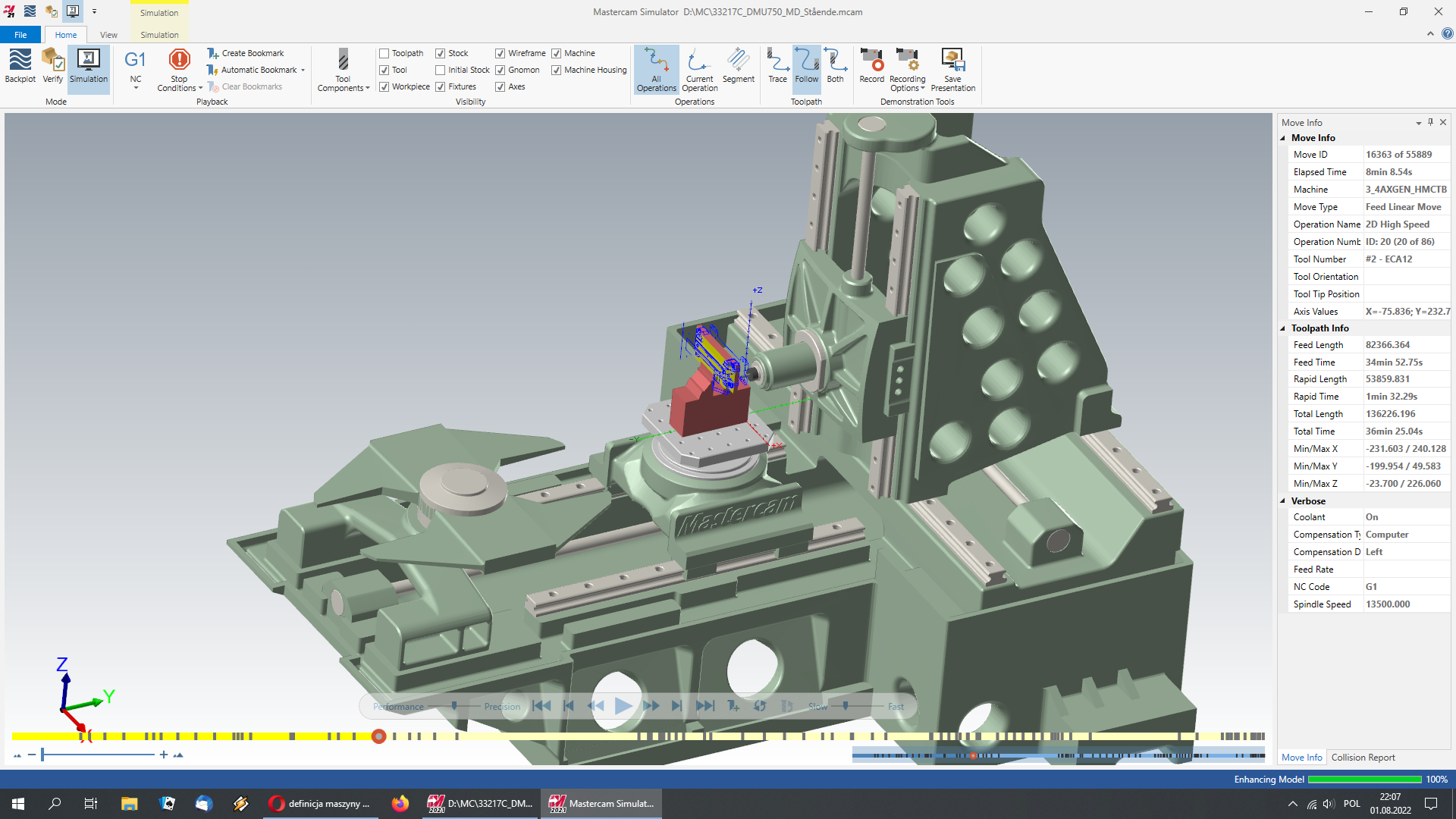Viewport: 1456px width, 819px height.
Task: Open Quick Access Toolbar customize dropdown
Action: 95,11
